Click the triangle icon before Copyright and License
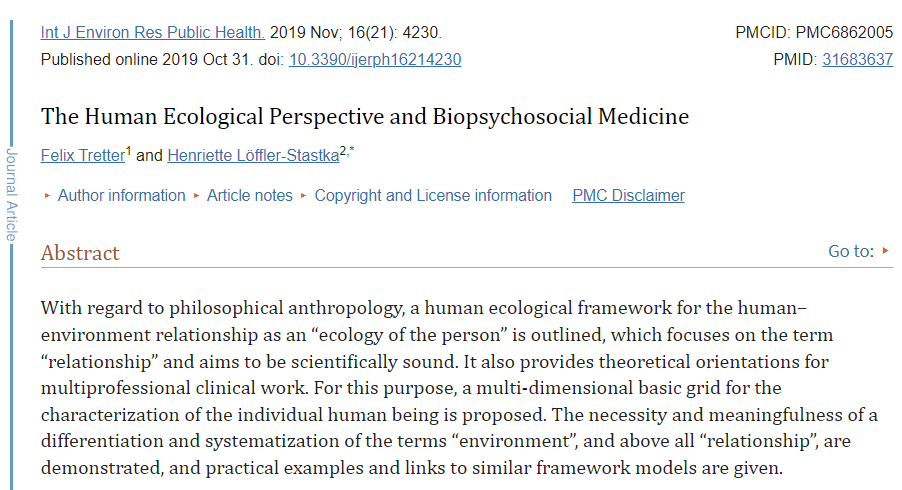This screenshot has width=902, height=490. (x=304, y=196)
